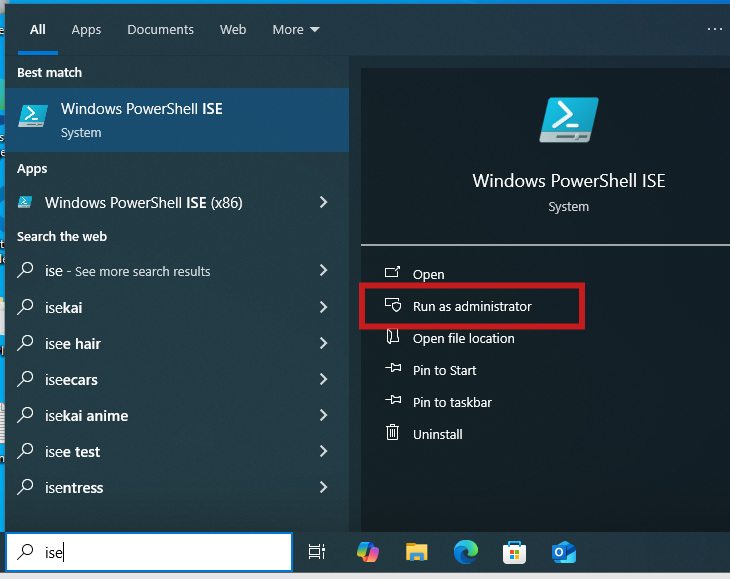This screenshot has height=579, width=730.
Task: Open Microsoft Store from the taskbar
Action: click(x=514, y=552)
